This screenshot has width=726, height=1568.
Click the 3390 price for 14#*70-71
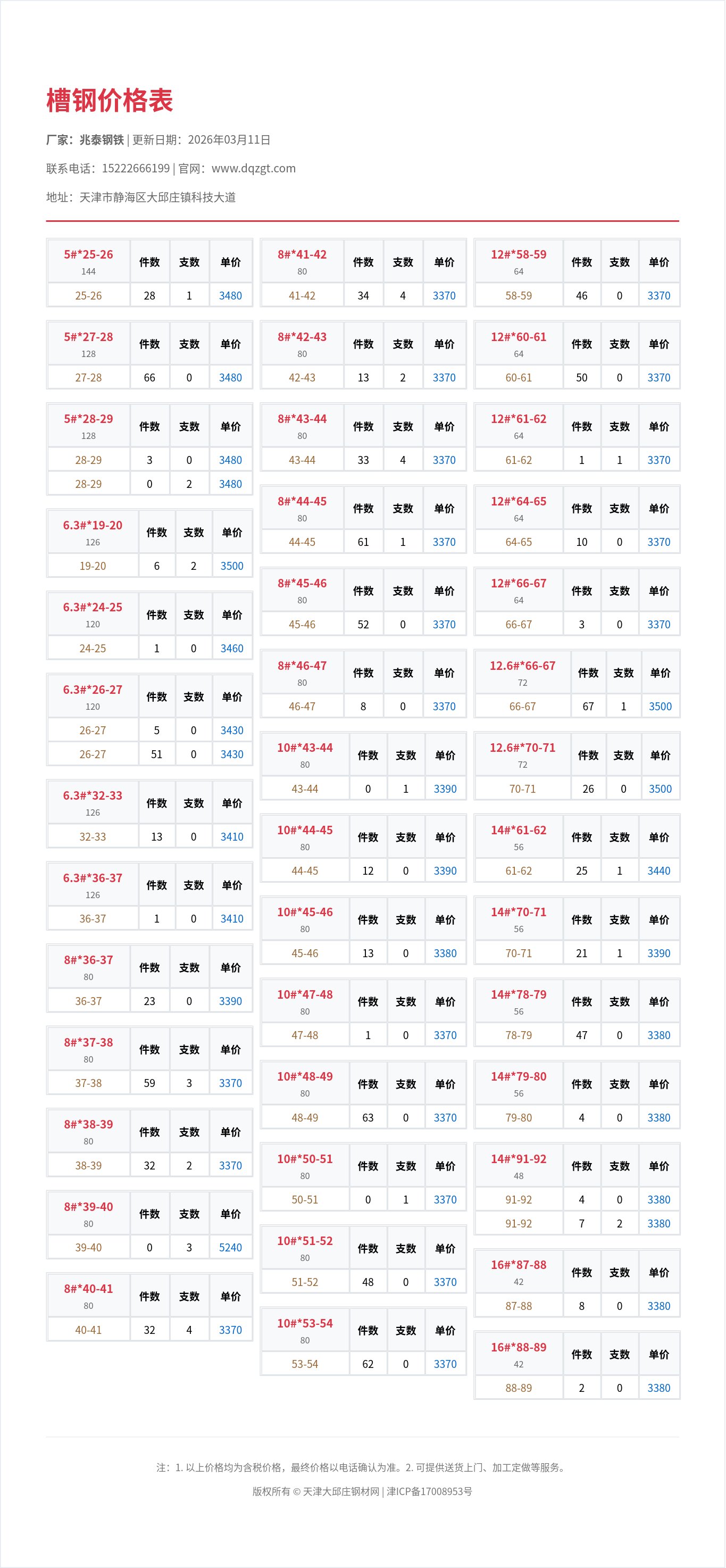(x=659, y=953)
